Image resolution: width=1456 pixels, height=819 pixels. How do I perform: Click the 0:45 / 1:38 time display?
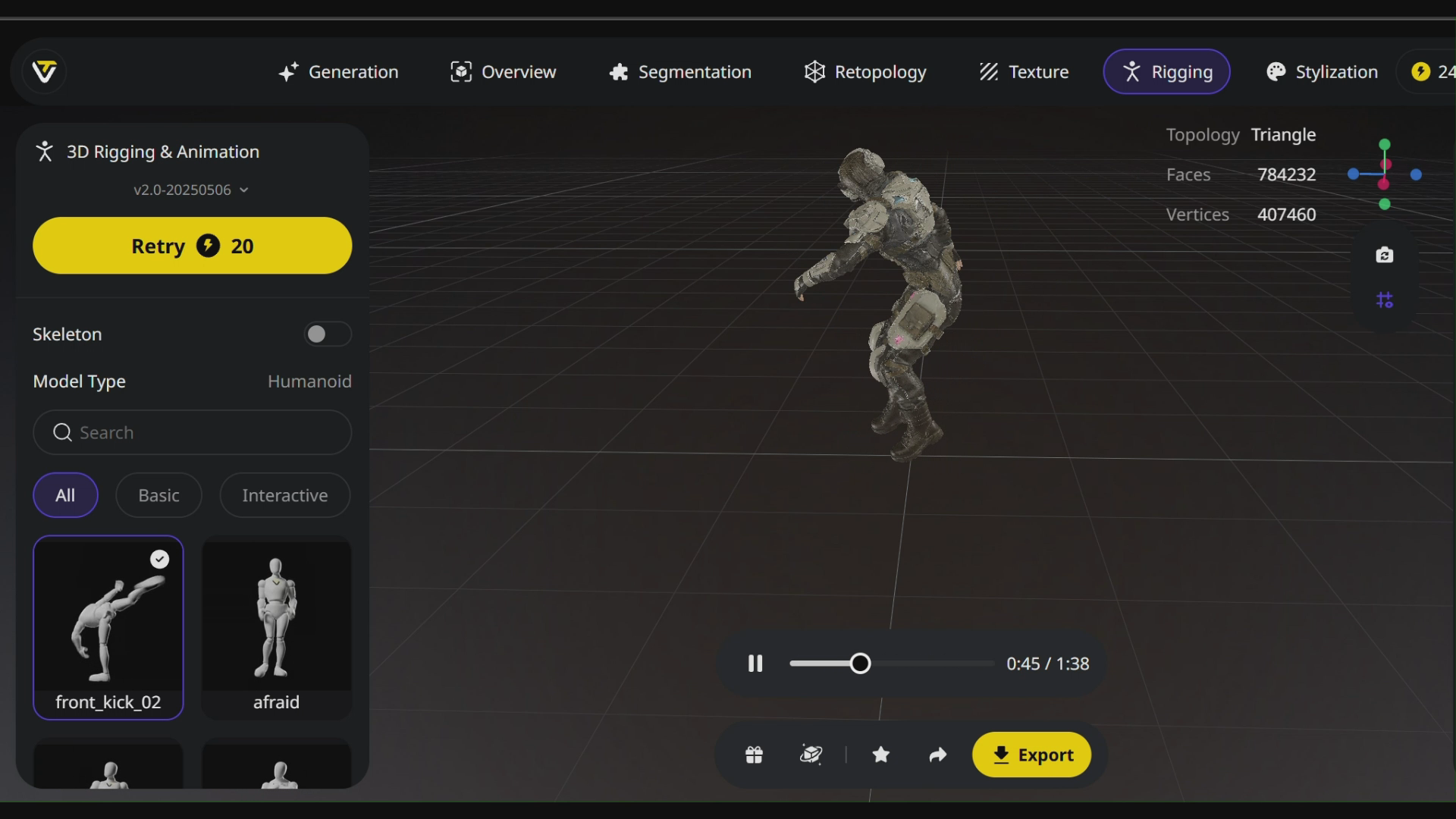click(x=1048, y=664)
